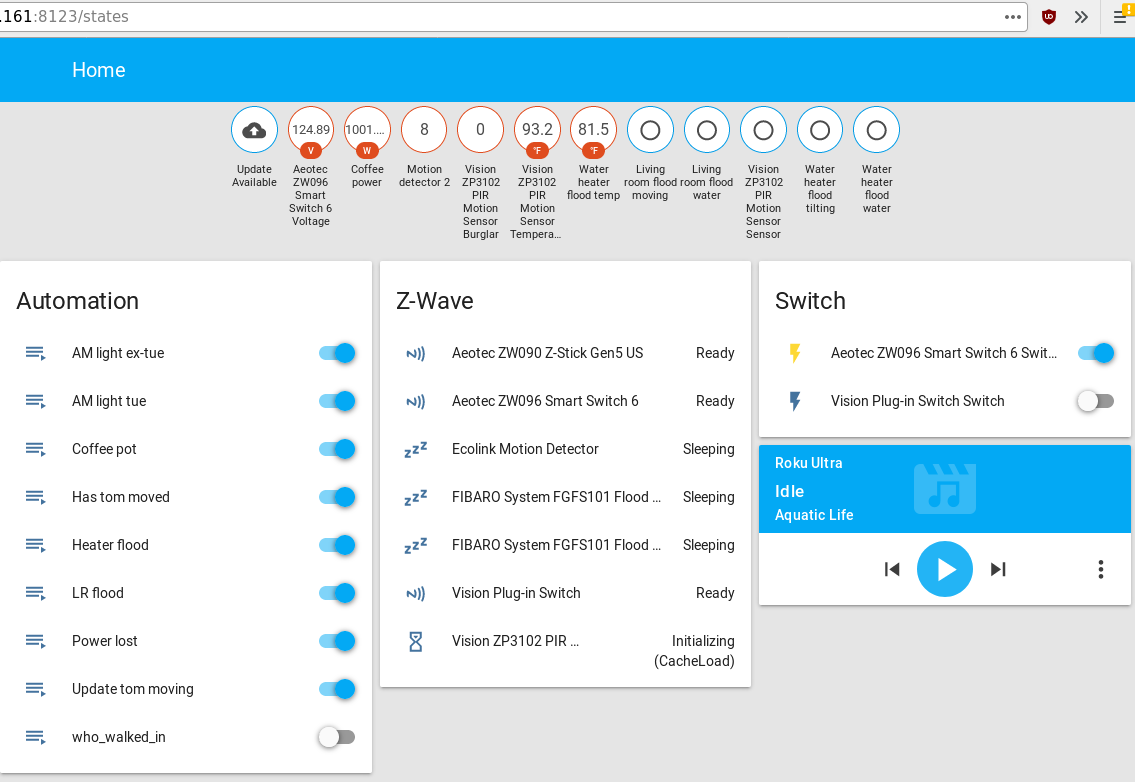
Task: Click the browser URL address field
Action: coord(500,17)
